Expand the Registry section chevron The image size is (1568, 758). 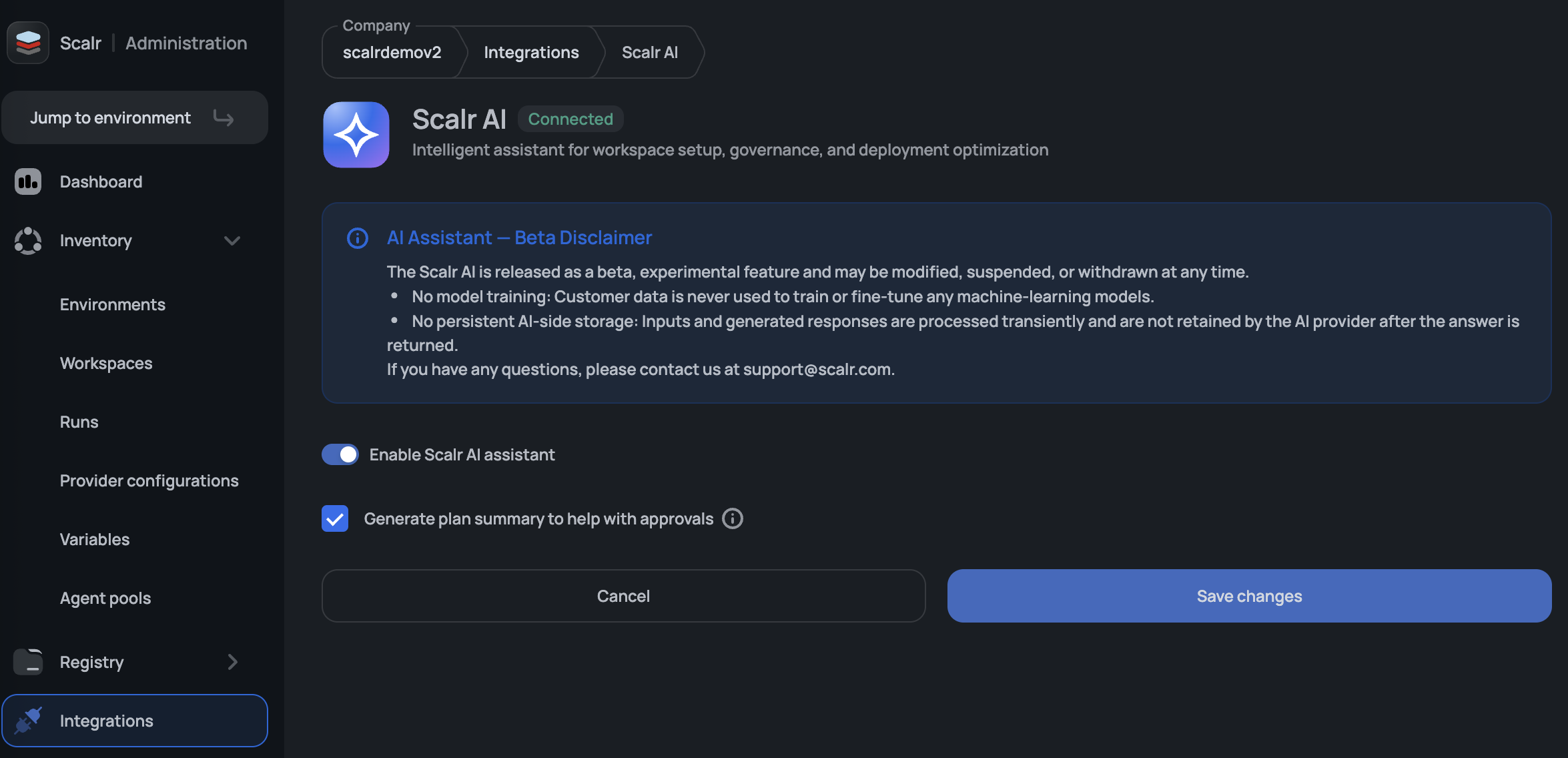pos(232,662)
